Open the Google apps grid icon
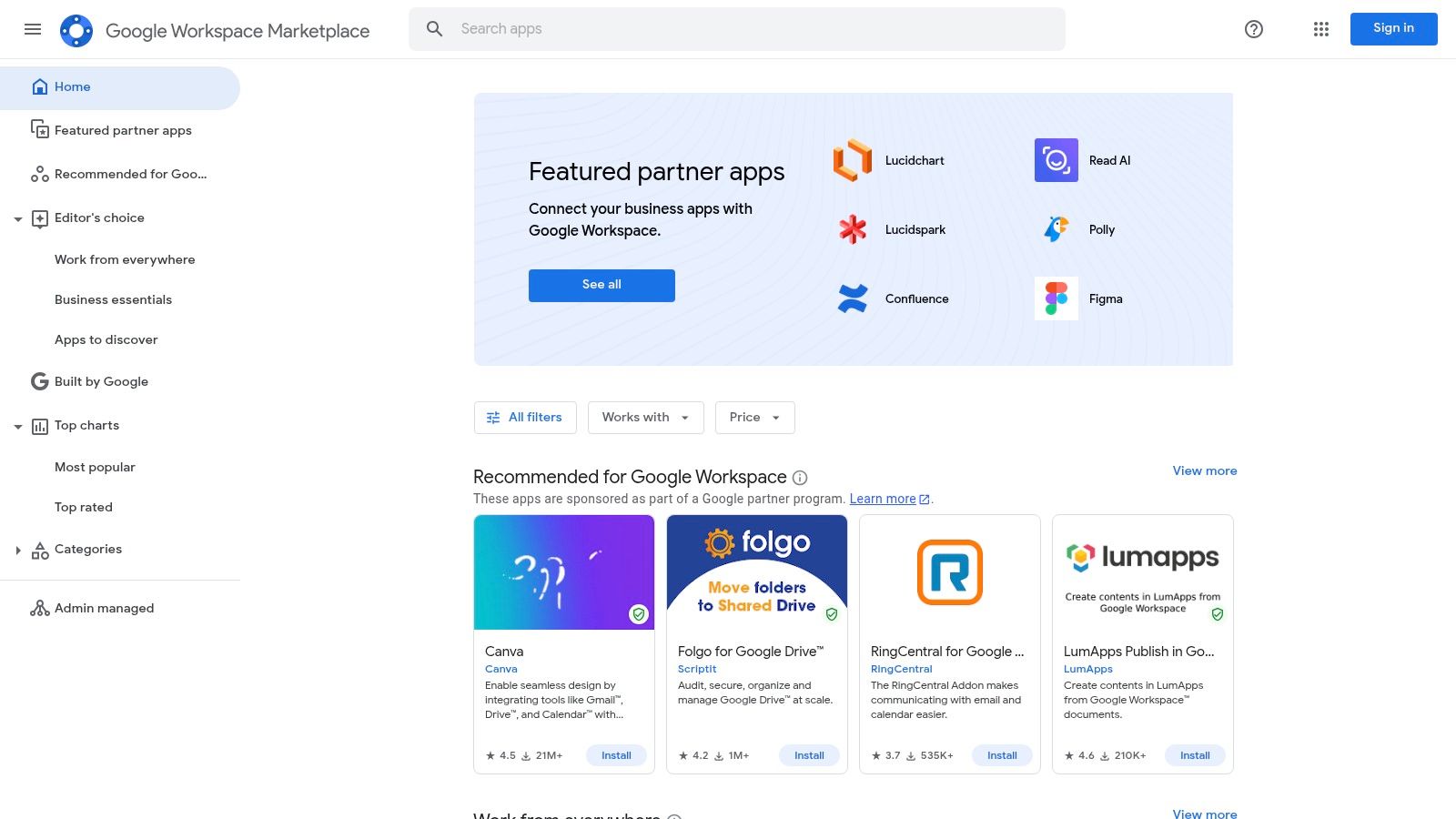Image resolution: width=1456 pixels, height=819 pixels. 1320,29
